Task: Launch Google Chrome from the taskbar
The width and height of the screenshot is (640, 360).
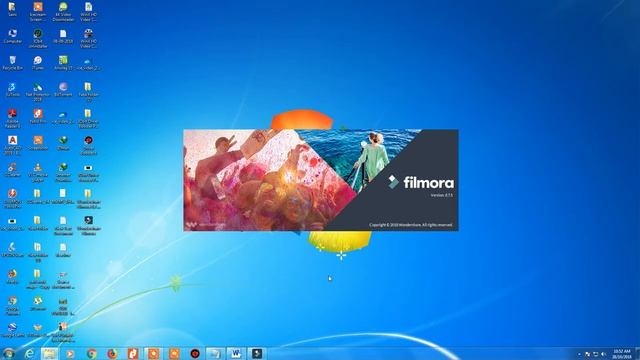Action: point(91,353)
